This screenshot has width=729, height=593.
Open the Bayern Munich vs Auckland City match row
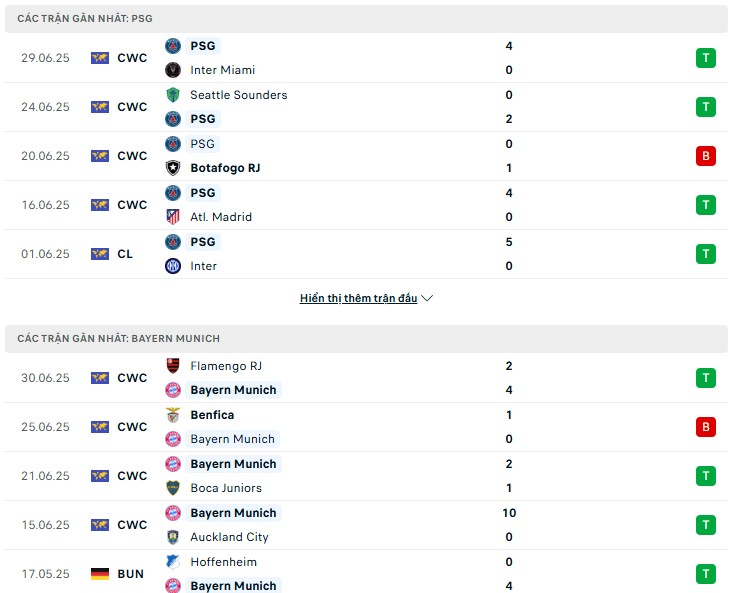click(366, 525)
